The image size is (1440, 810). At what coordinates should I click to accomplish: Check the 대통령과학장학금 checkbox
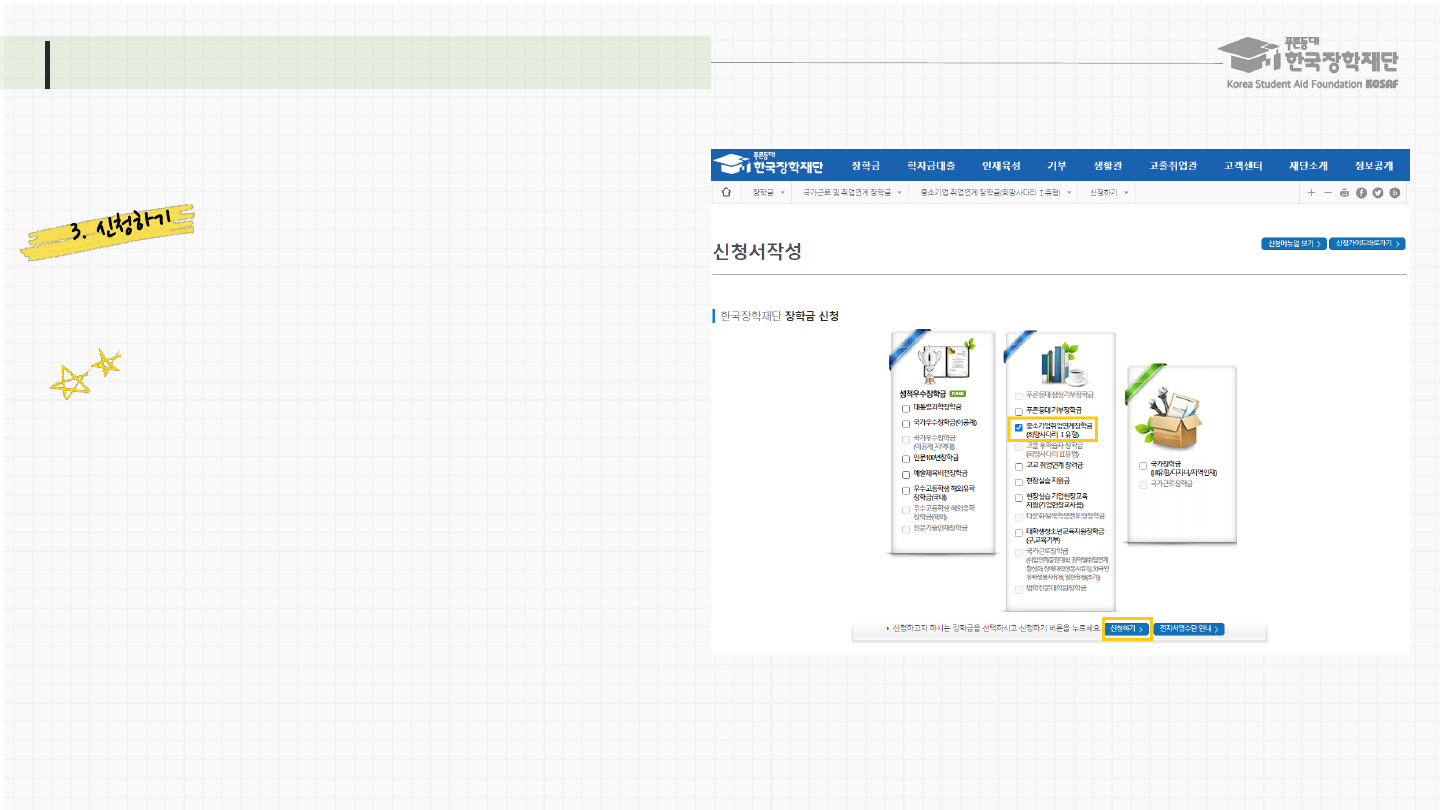click(x=906, y=408)
